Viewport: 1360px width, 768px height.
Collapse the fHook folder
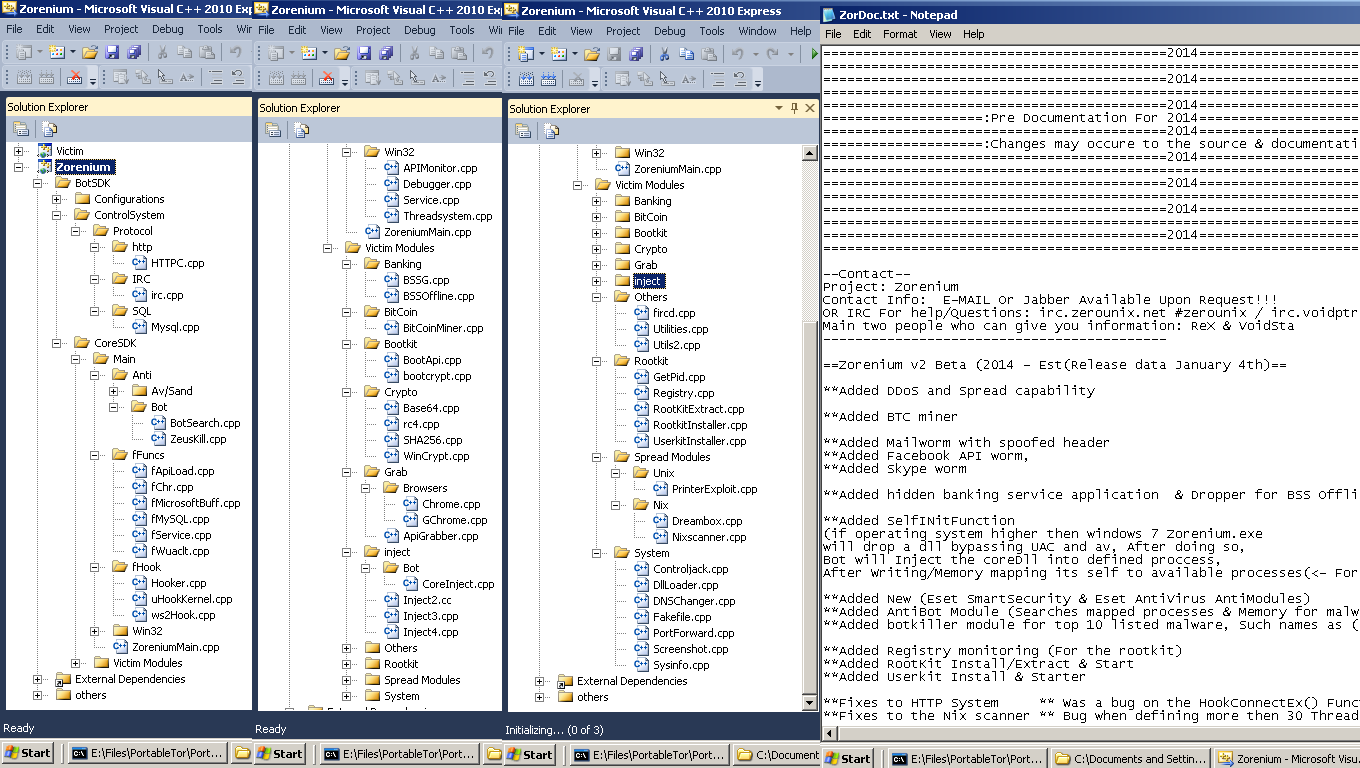click(x=95, y=567)
